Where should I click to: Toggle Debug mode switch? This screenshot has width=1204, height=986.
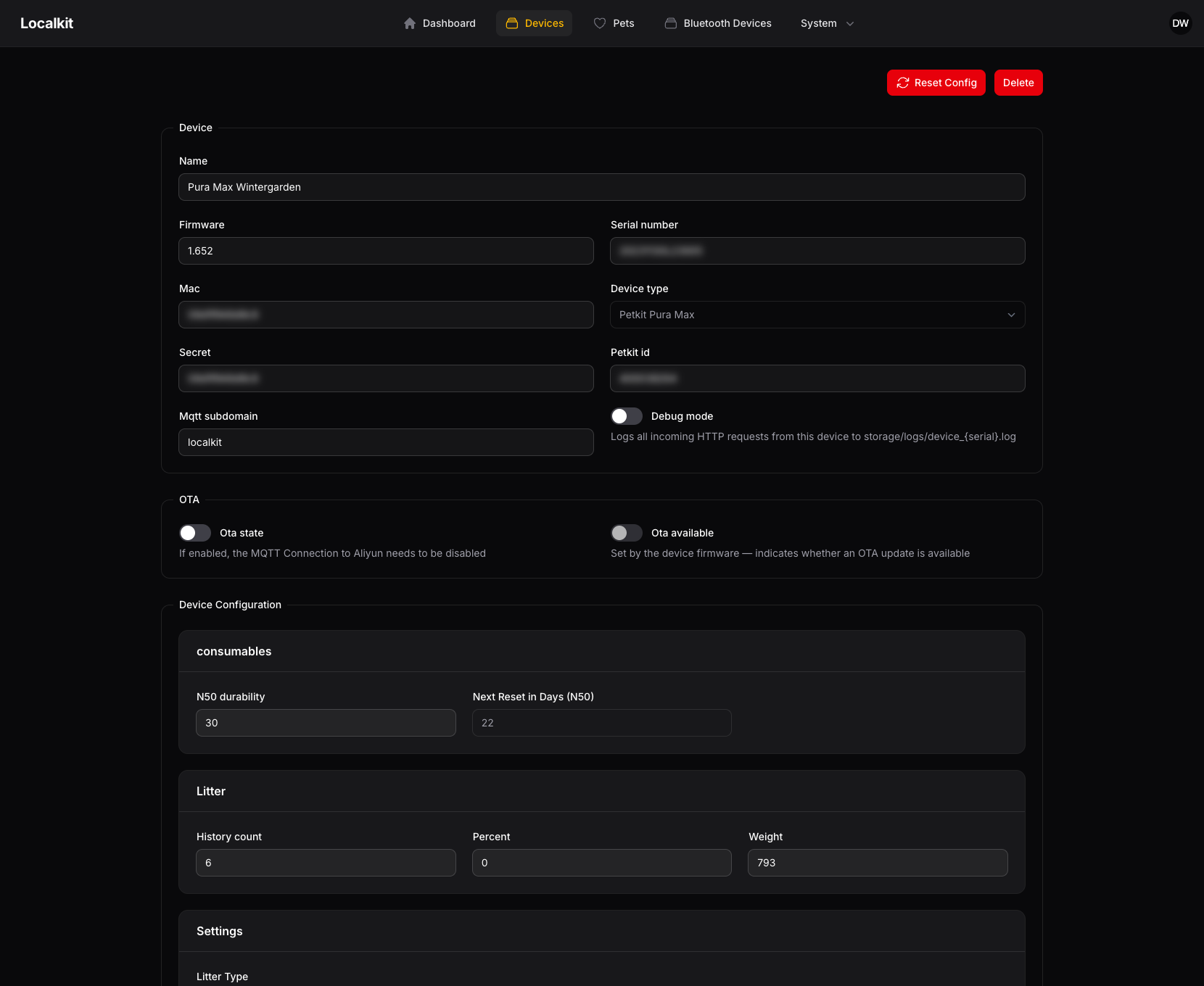pos(627,416)
